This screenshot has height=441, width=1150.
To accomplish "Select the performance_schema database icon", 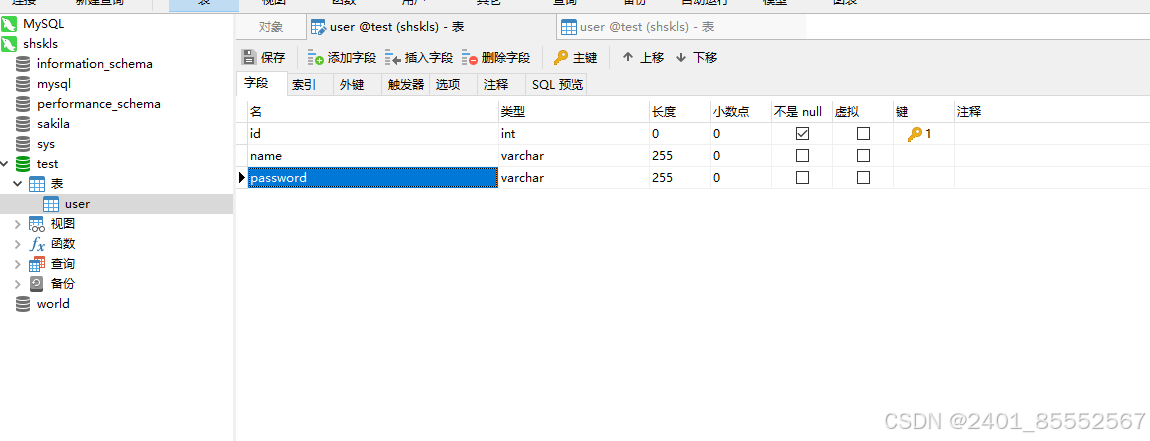I will (x=23, y=104).
